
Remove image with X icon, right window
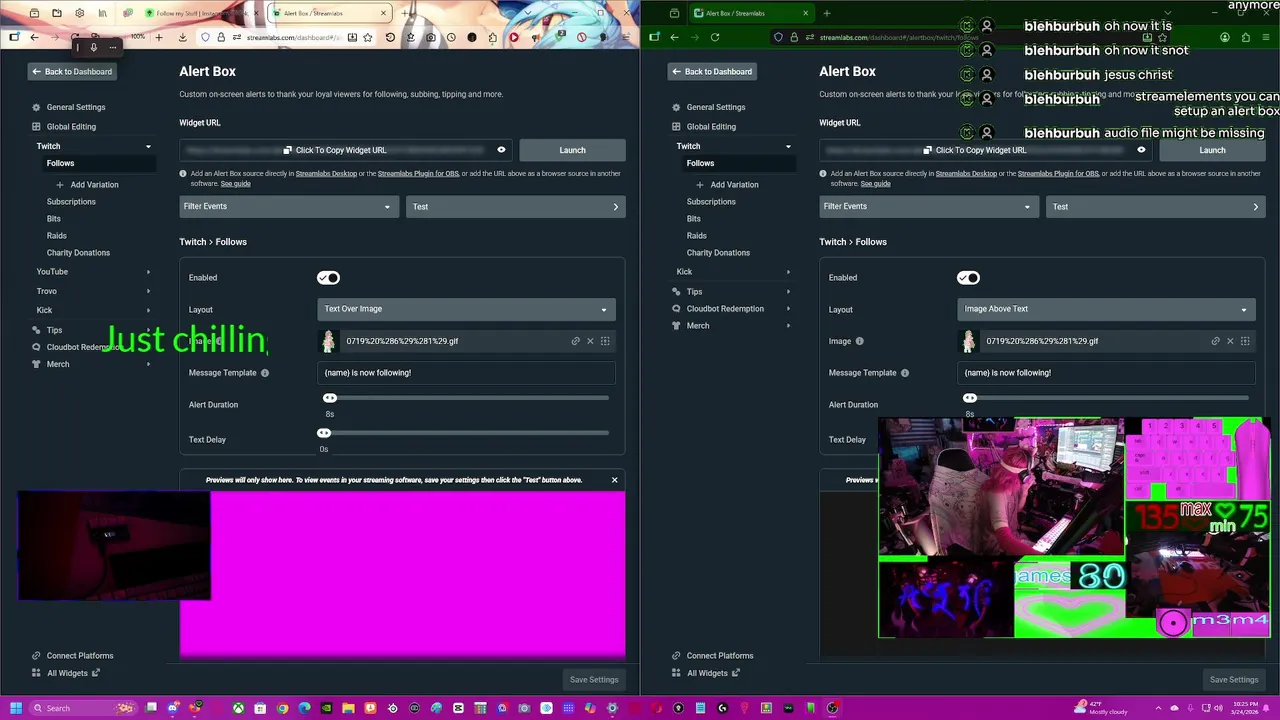1230,341
